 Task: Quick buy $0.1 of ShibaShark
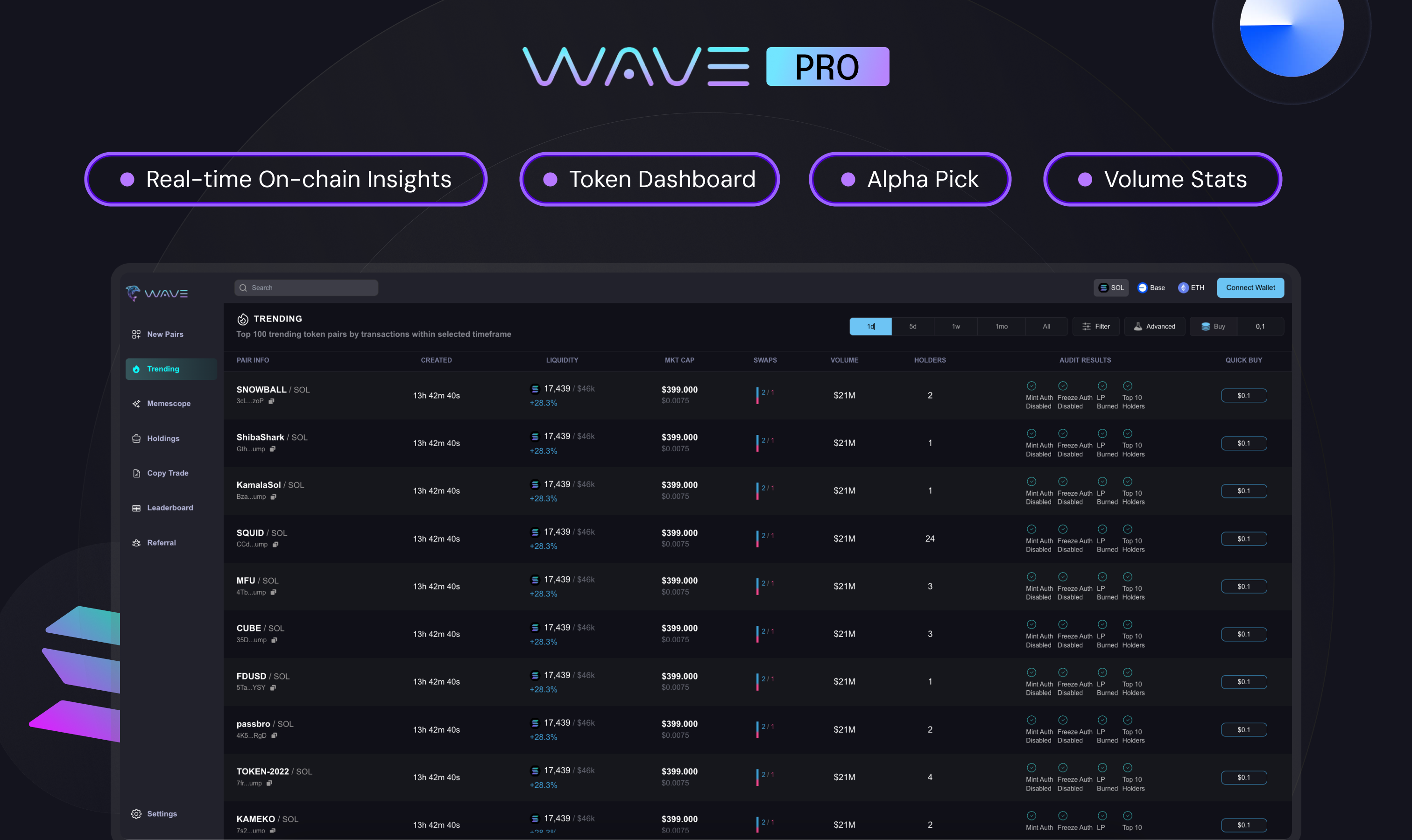point(1244,443)
